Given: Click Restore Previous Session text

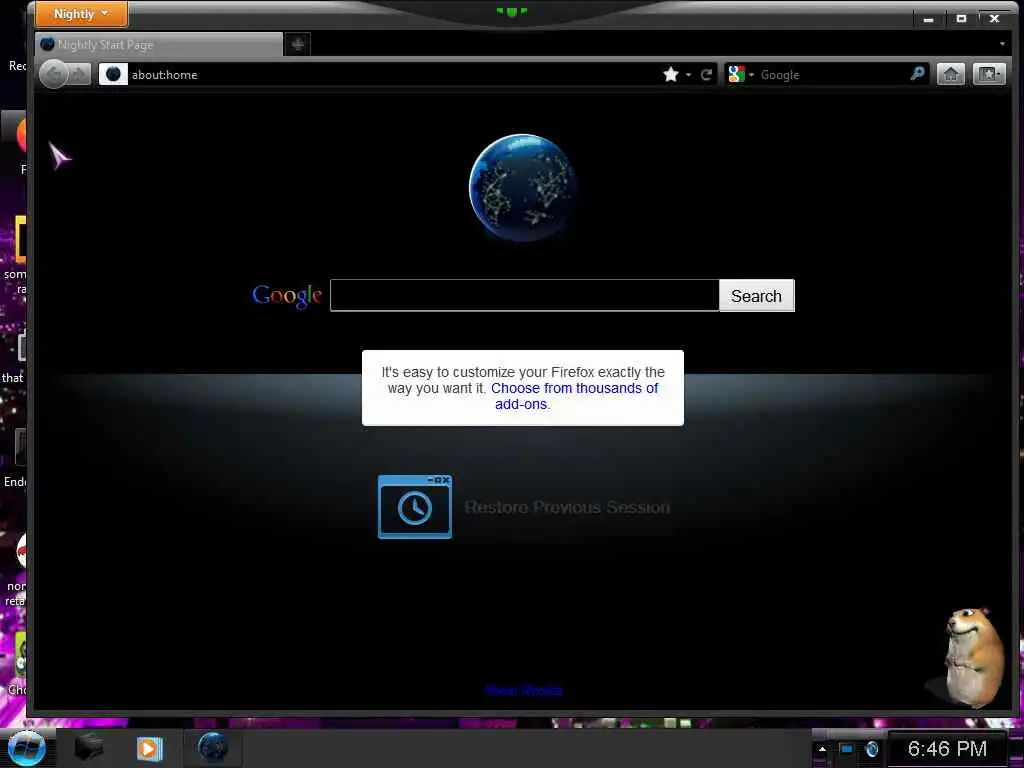Looking at the screenshot, I should point(567,507).
